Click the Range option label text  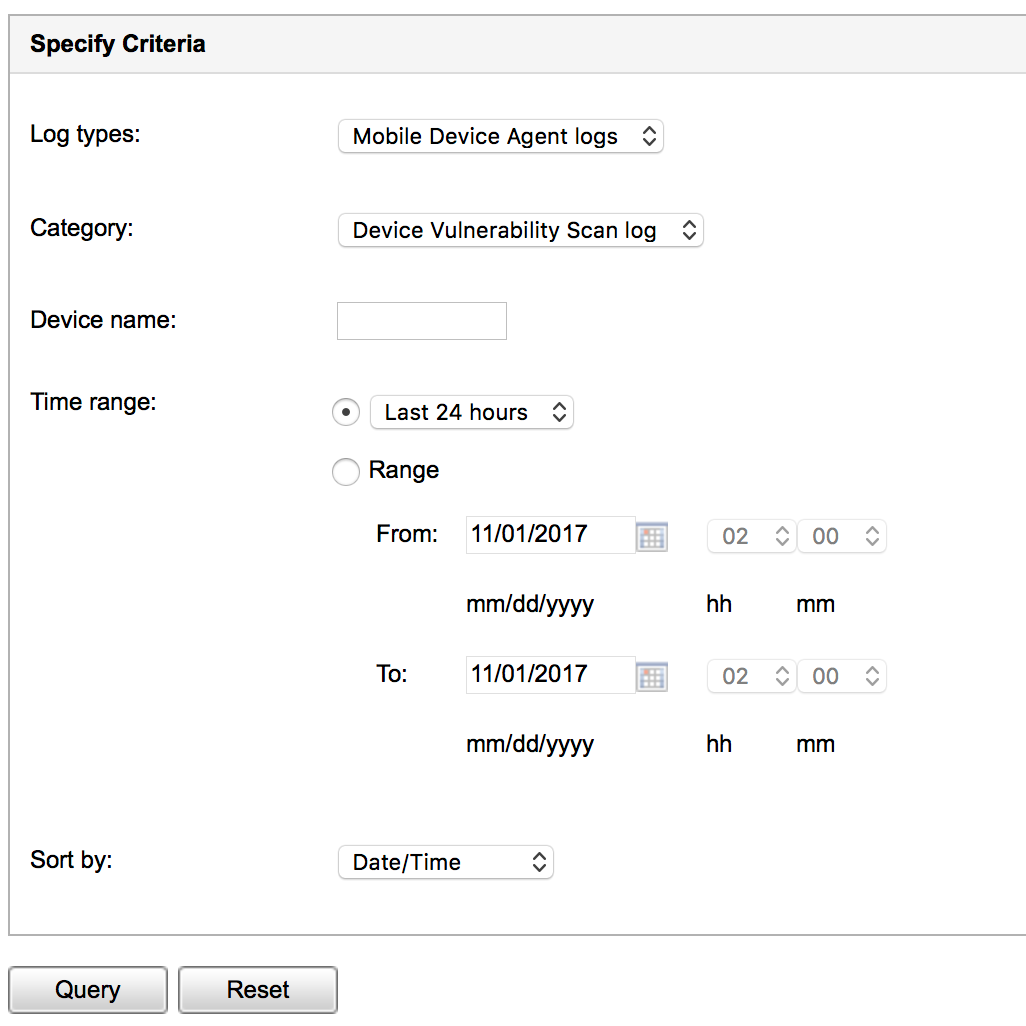click(x=404, y=470)
